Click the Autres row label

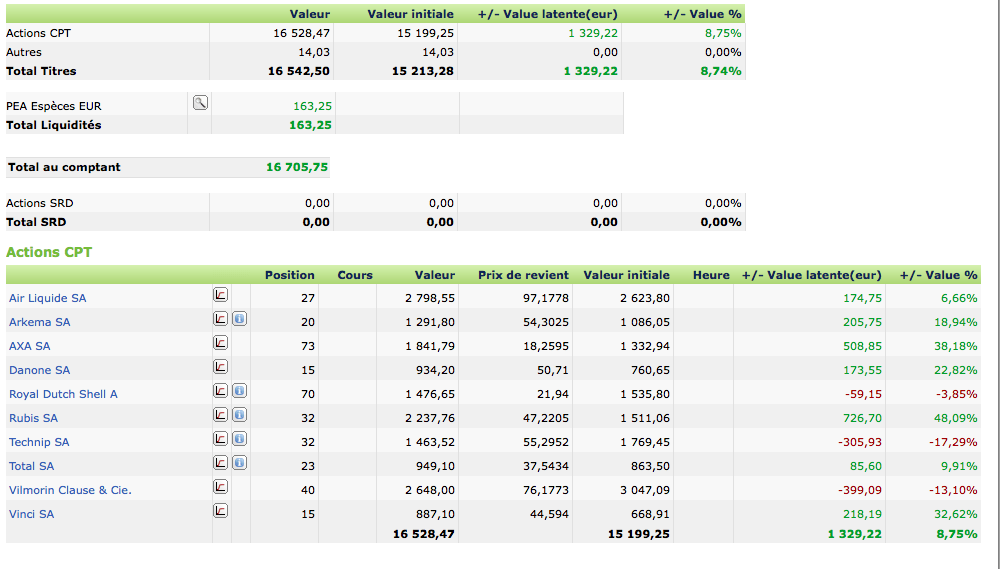tap(24, 52)
